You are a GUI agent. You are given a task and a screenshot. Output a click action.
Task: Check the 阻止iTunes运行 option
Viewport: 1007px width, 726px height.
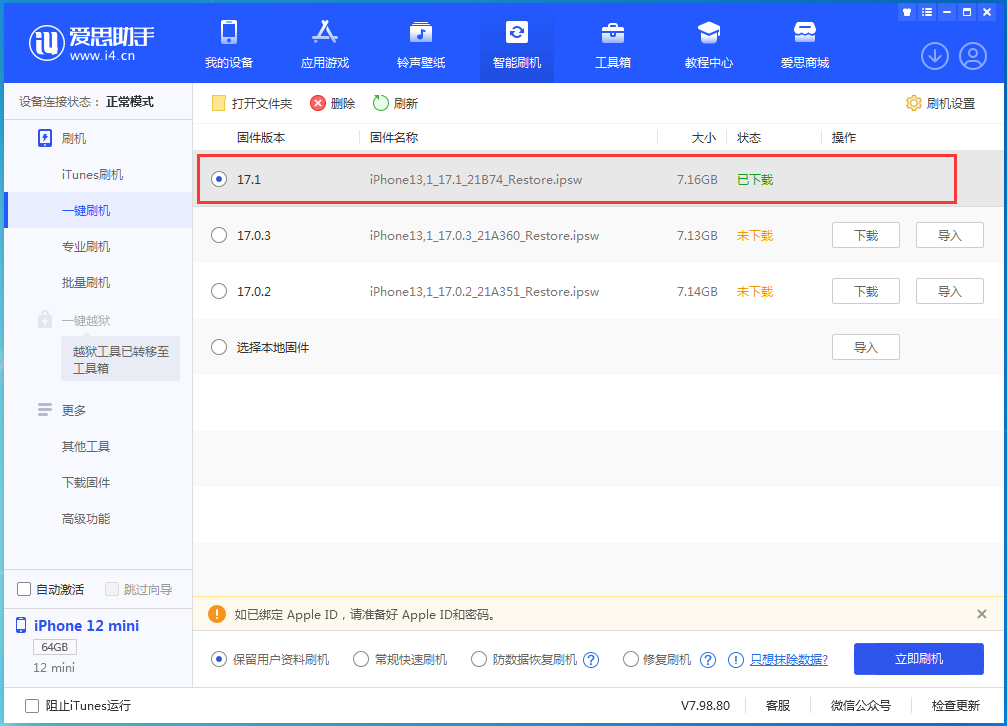(x=32, y=705)
